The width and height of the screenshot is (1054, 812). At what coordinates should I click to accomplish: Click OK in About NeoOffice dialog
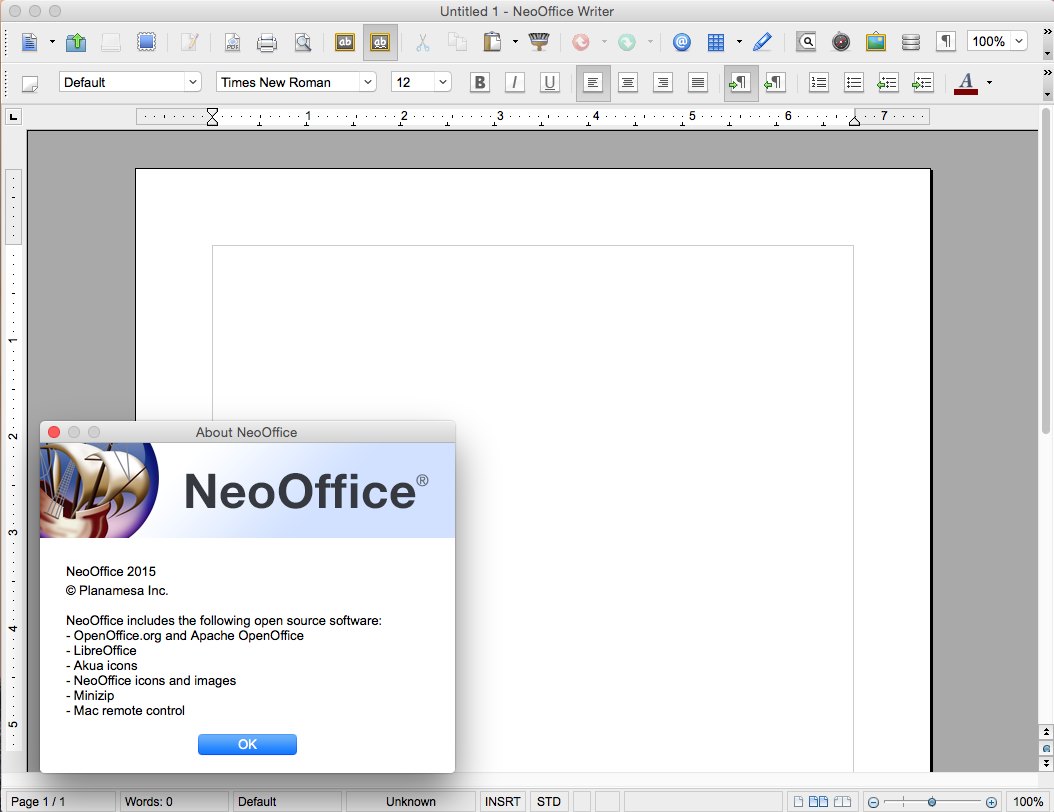coord(247,744)
